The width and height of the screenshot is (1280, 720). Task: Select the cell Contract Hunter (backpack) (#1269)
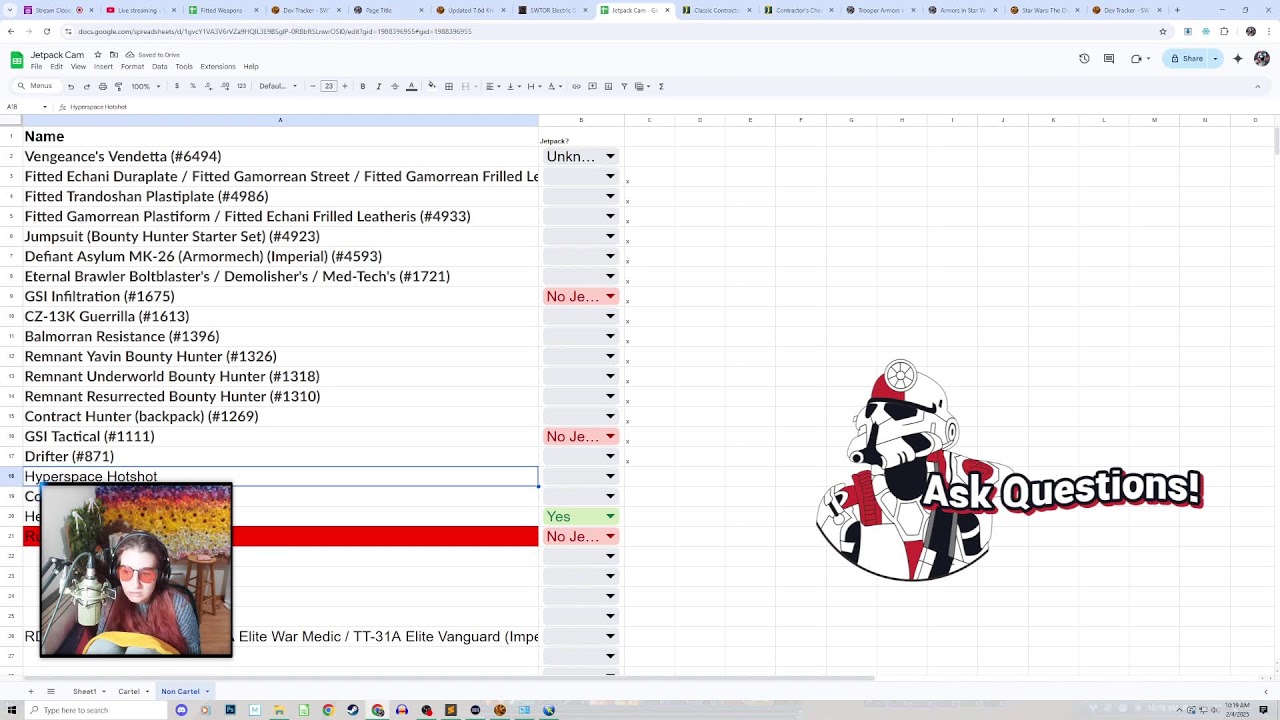click(x=280, y=416)
